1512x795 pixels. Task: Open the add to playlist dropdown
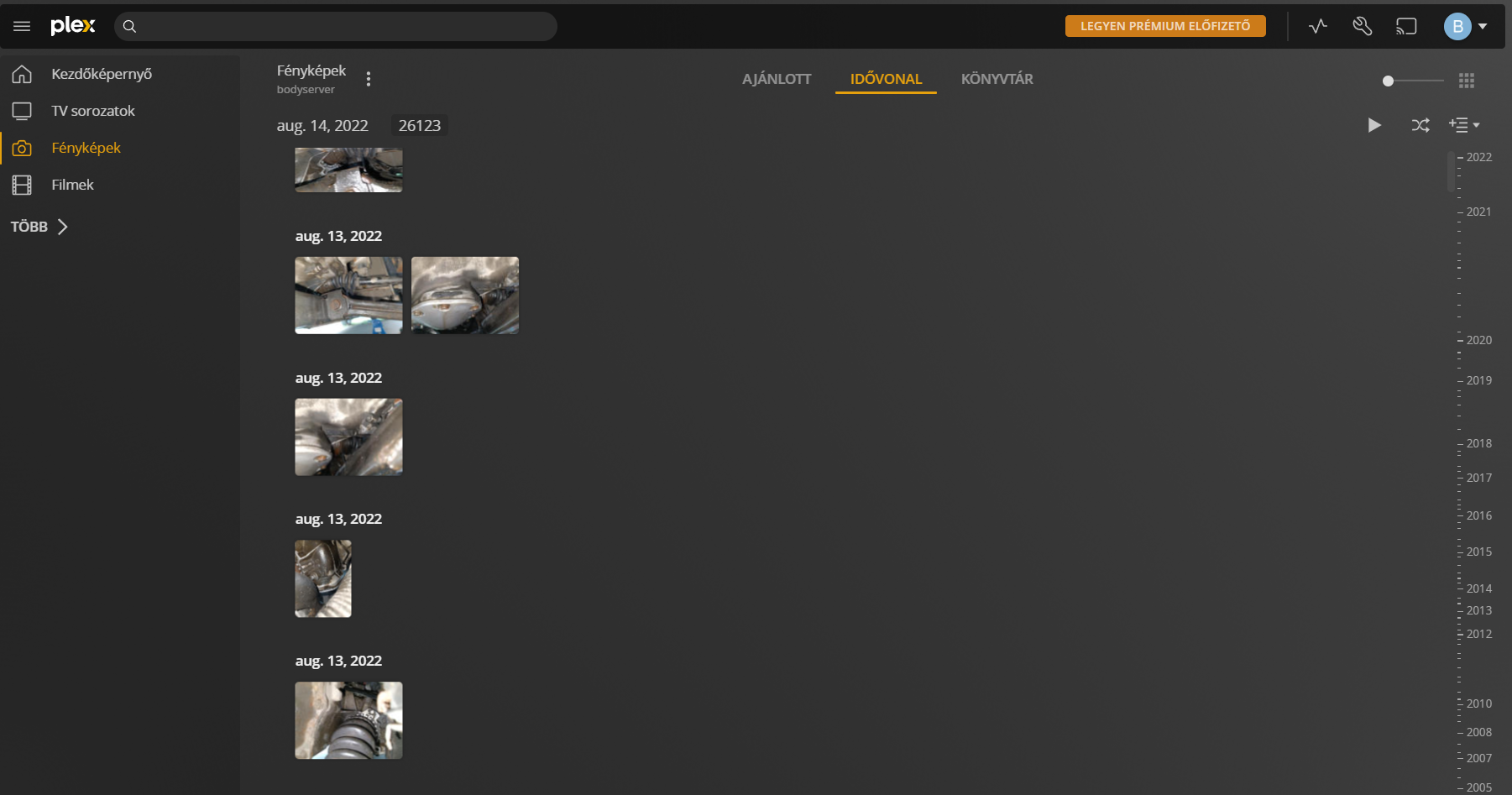pos(1464,125)
